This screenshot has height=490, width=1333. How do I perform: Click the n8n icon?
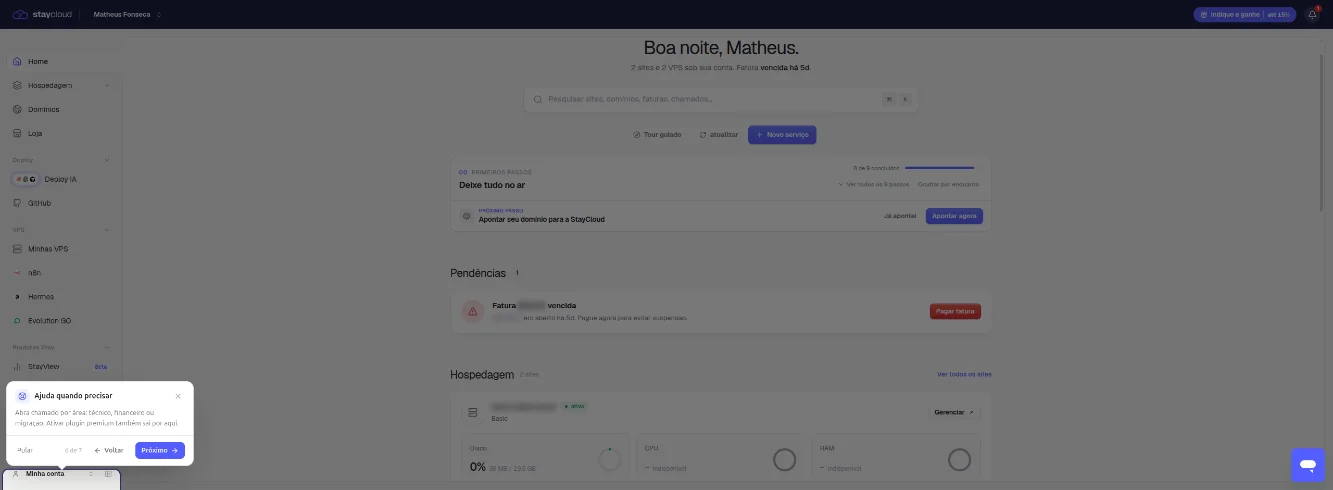pos(17,273)
